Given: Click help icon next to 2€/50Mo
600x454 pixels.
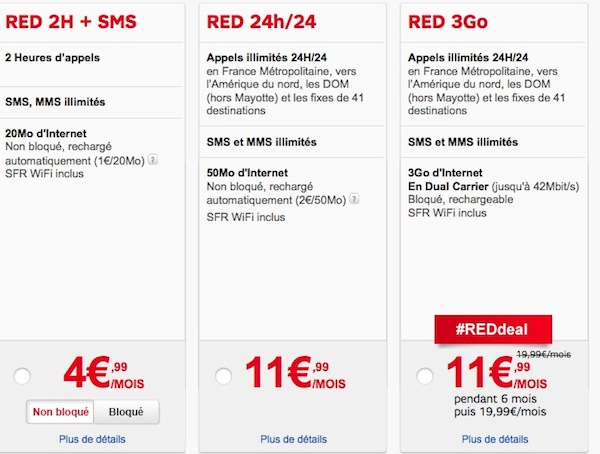Looking at the screenshot, I should point(354,199).
